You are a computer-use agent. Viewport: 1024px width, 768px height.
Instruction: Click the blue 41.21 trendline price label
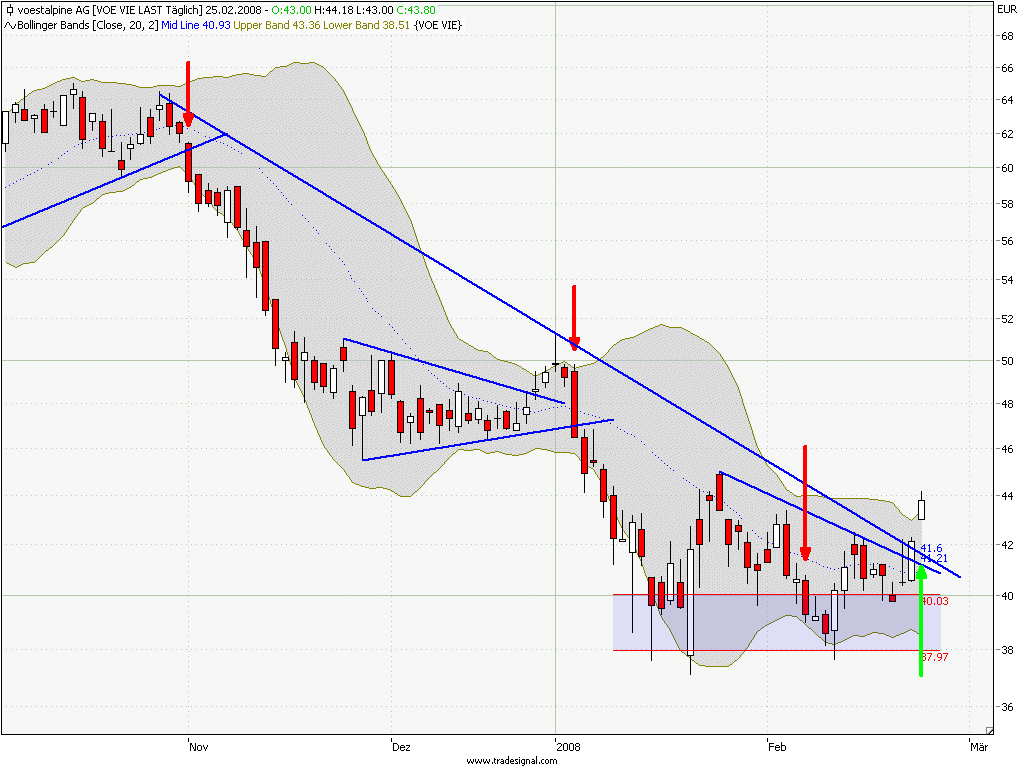click(x=935, y=558)
